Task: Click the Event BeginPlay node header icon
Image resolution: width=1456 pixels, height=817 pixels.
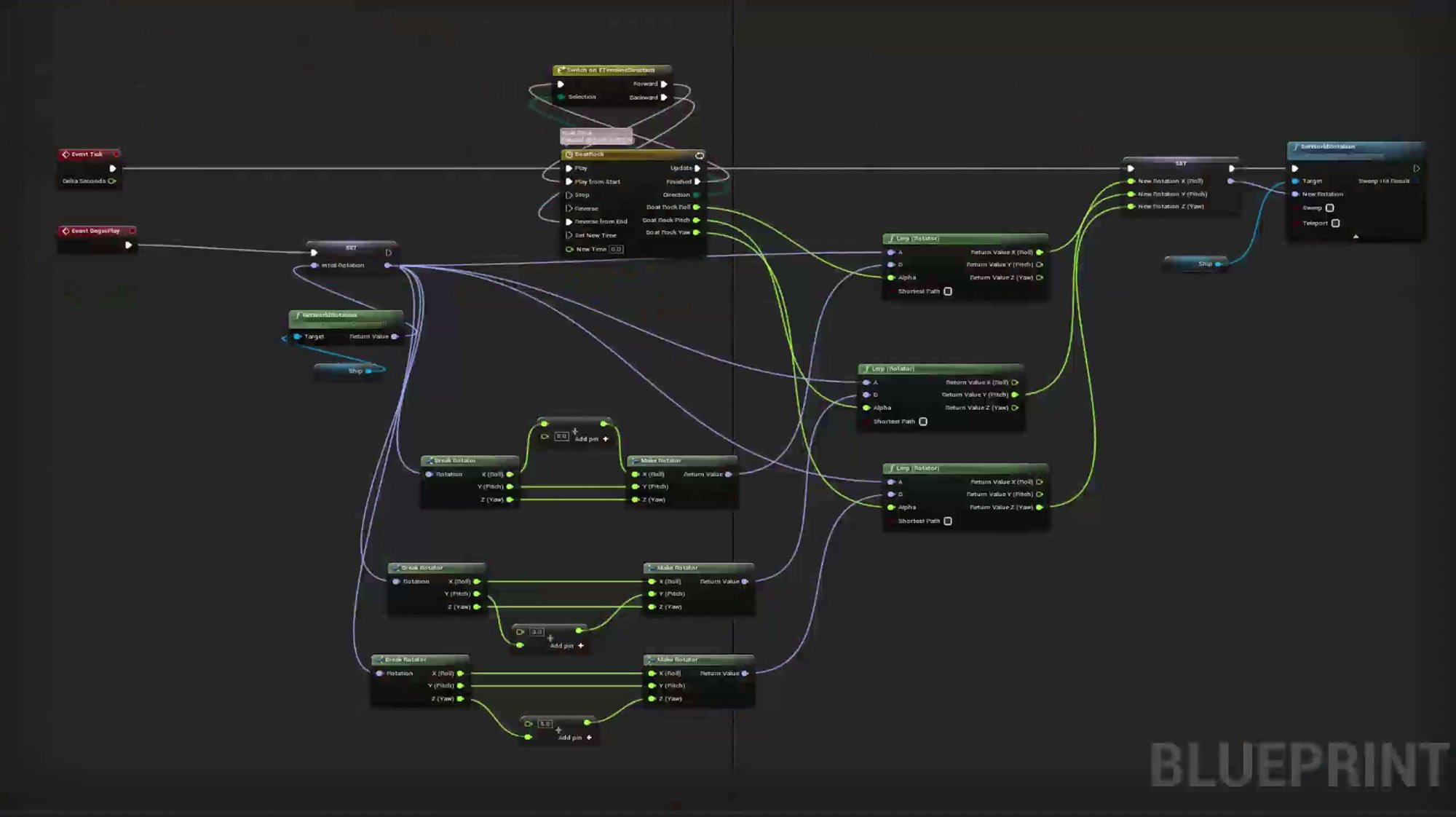Action: 66,231
